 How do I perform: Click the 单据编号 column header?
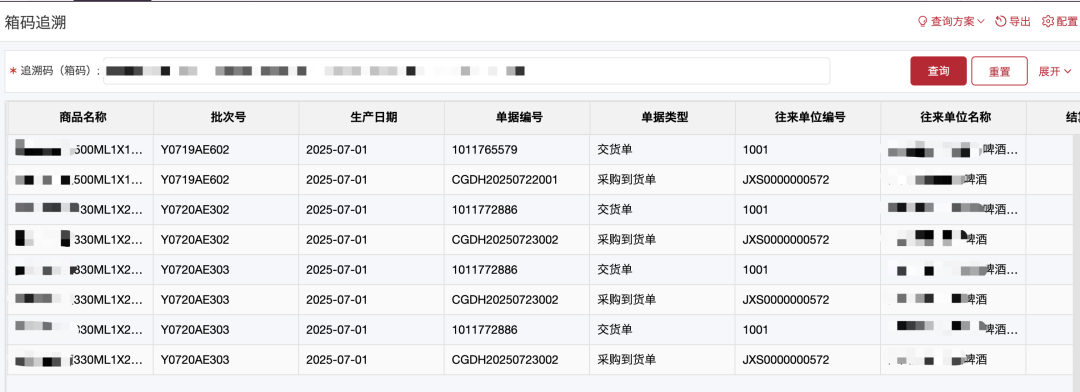519,117
